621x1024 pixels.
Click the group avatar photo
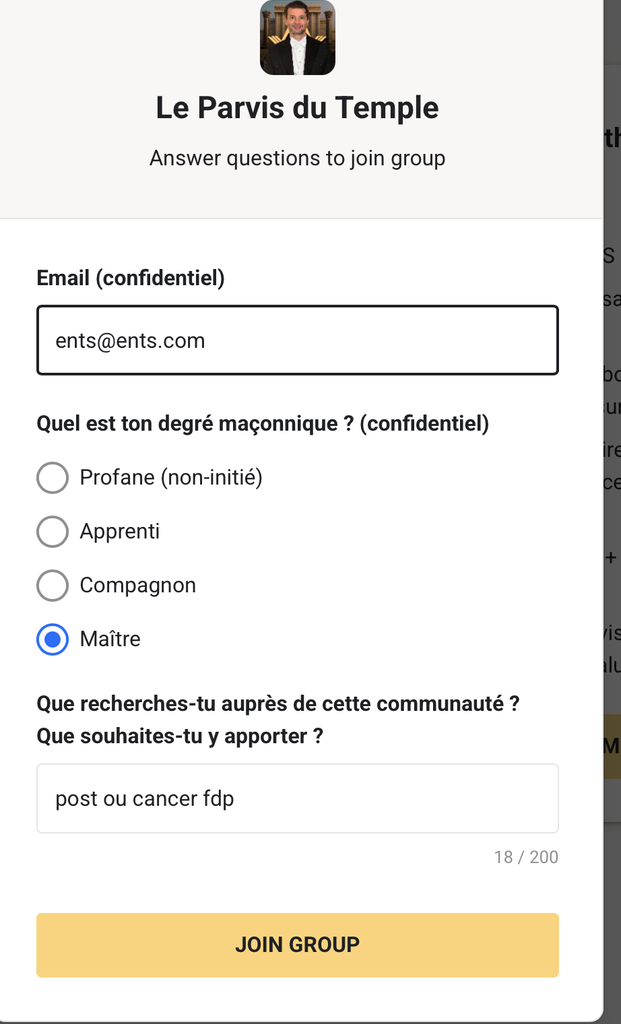click(x=297, y=37)
